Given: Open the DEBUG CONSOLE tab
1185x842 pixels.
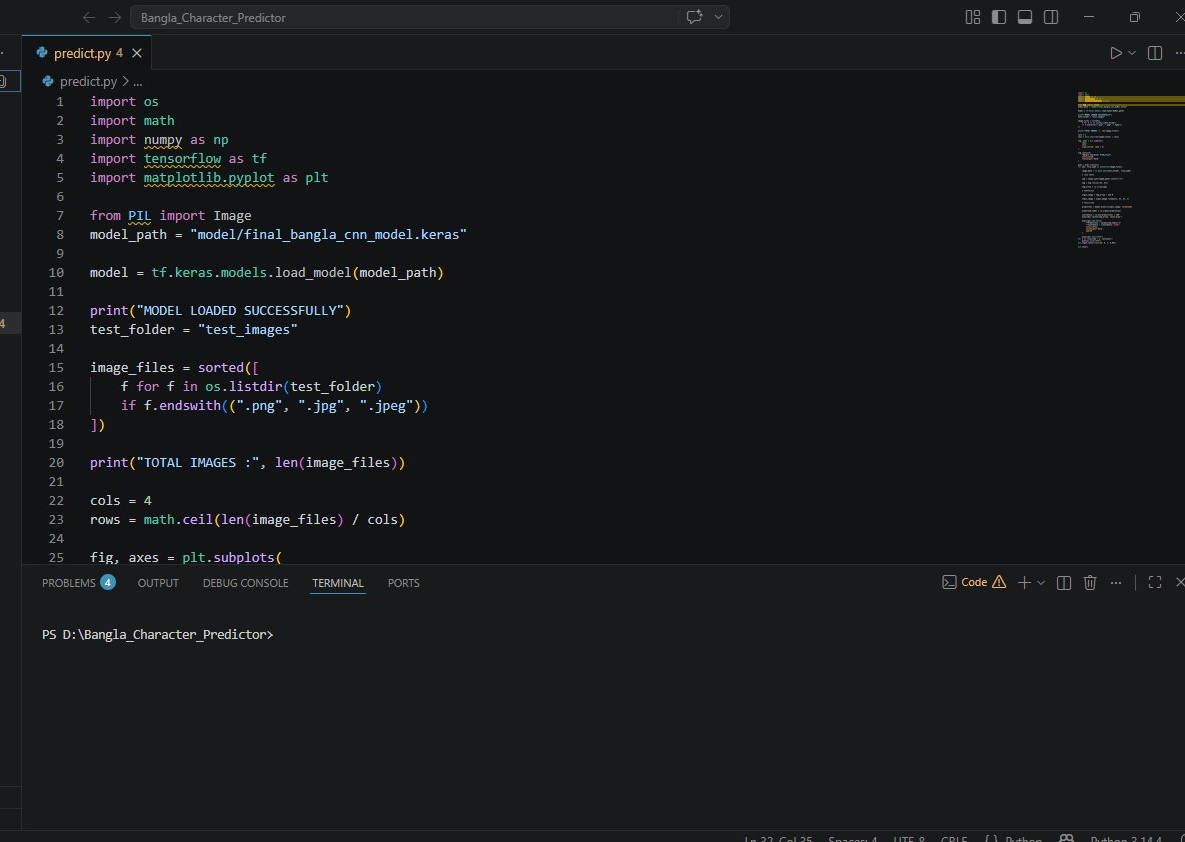Looking at the screenshot, I should pos(246,583).
